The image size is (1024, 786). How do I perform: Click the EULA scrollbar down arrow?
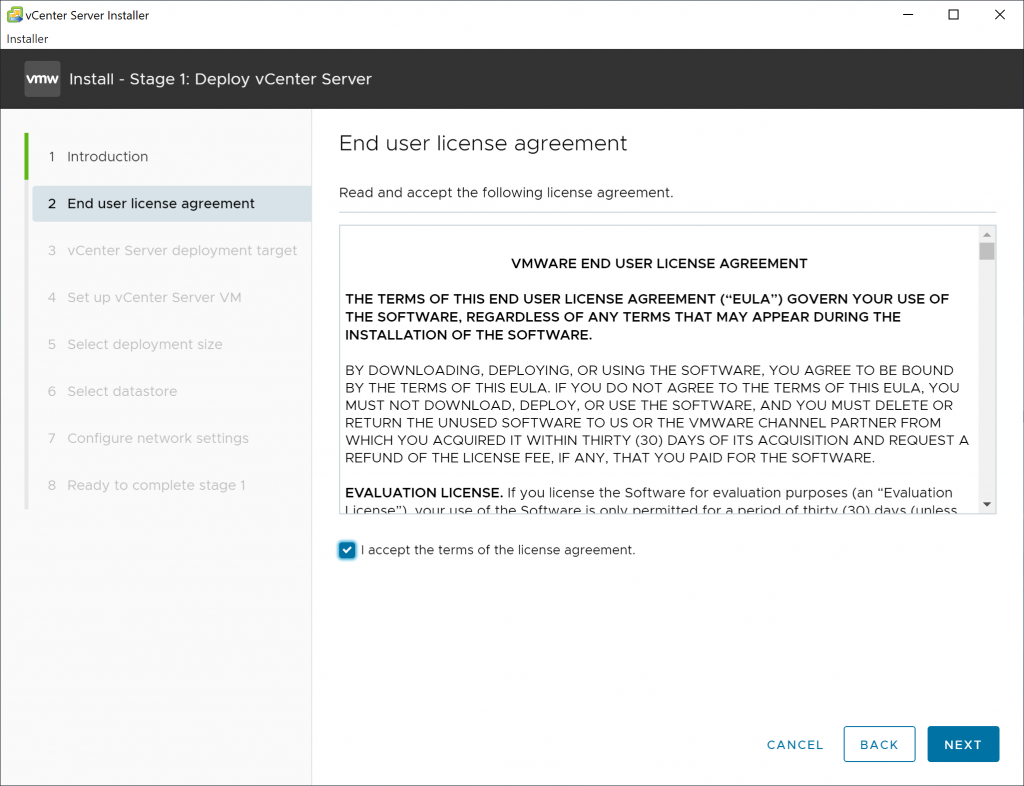pos(987,504)
